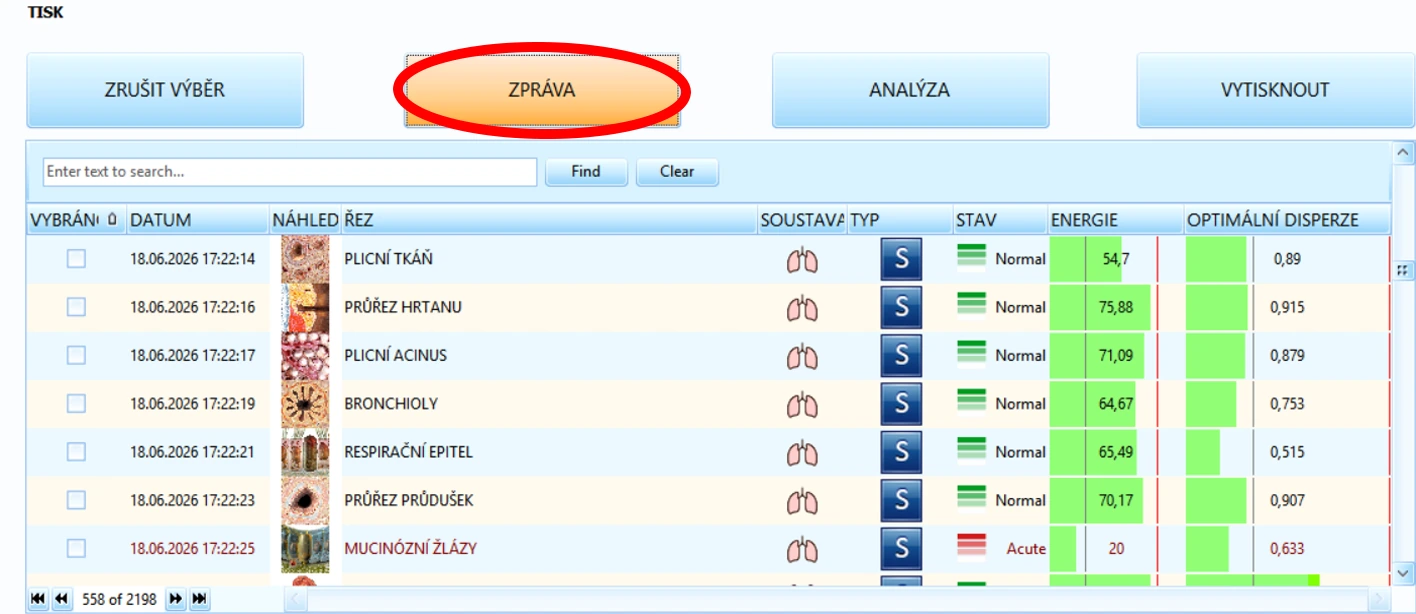Open the PLICNÍ ACINUS preview thumbnail

tap(305, 355)
